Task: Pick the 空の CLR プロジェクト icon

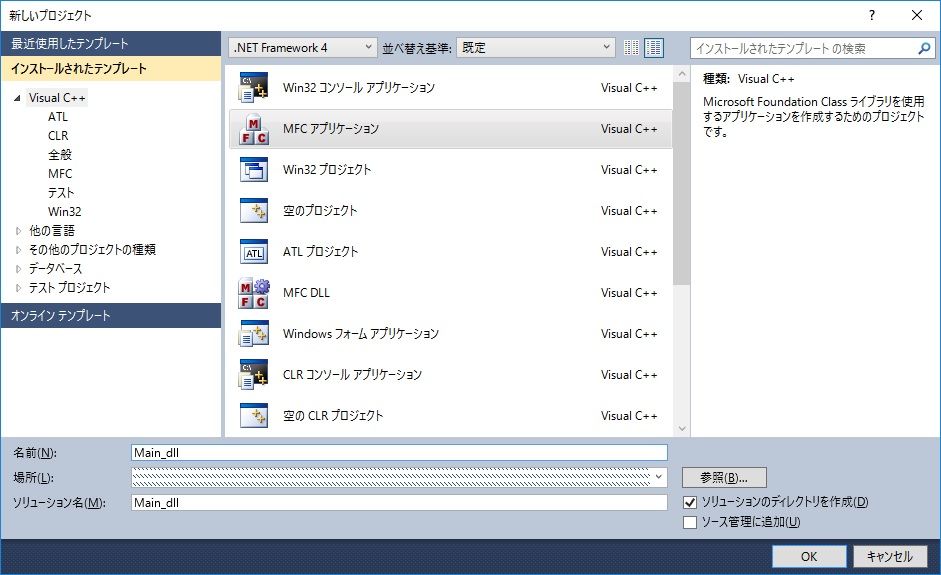Action: pyautogui.click(x=254, y=415)
